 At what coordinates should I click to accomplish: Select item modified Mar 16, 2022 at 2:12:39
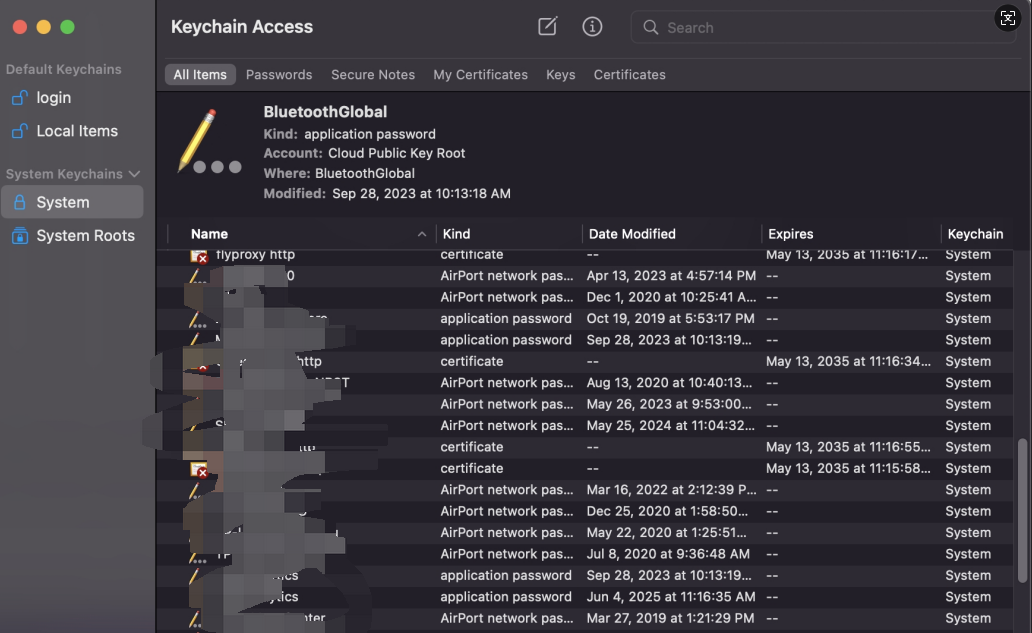(x=671, y=490)
